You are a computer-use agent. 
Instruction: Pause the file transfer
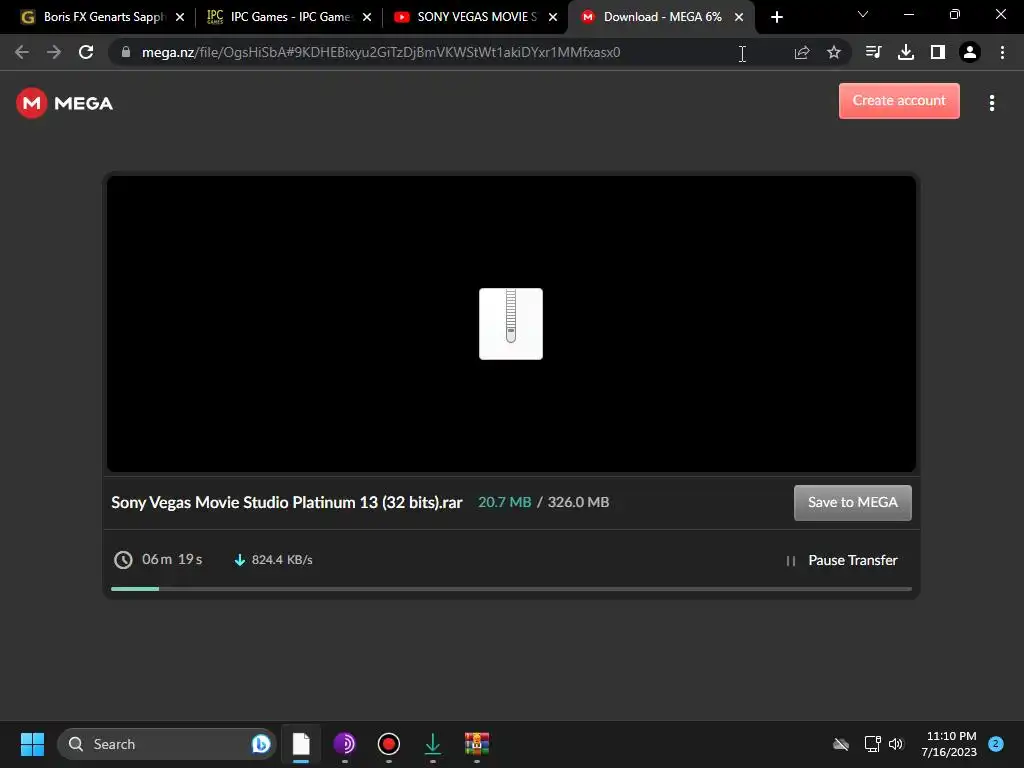(842, 560)
